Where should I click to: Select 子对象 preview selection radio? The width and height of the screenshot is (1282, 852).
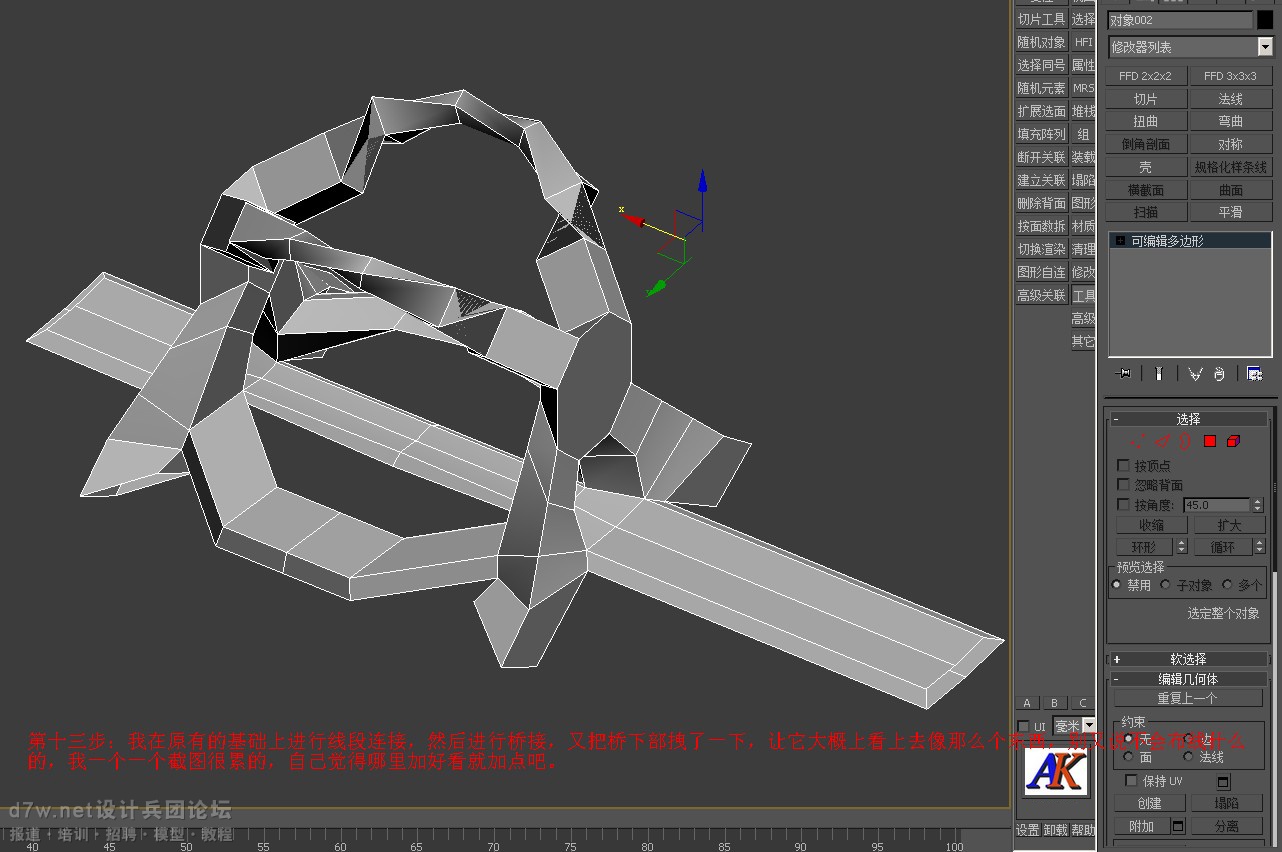click(1165, 584)
